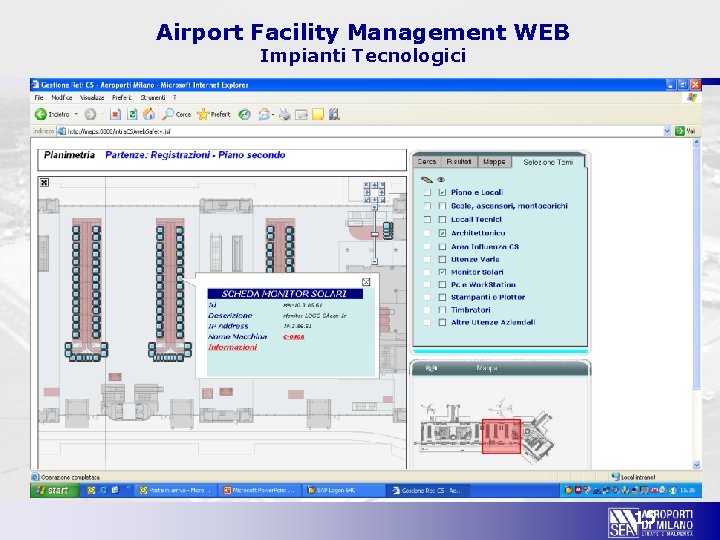This screenshot has width=720, height=540.
Task: Open the address bar dropdown arrow
Action: [667, 131]
